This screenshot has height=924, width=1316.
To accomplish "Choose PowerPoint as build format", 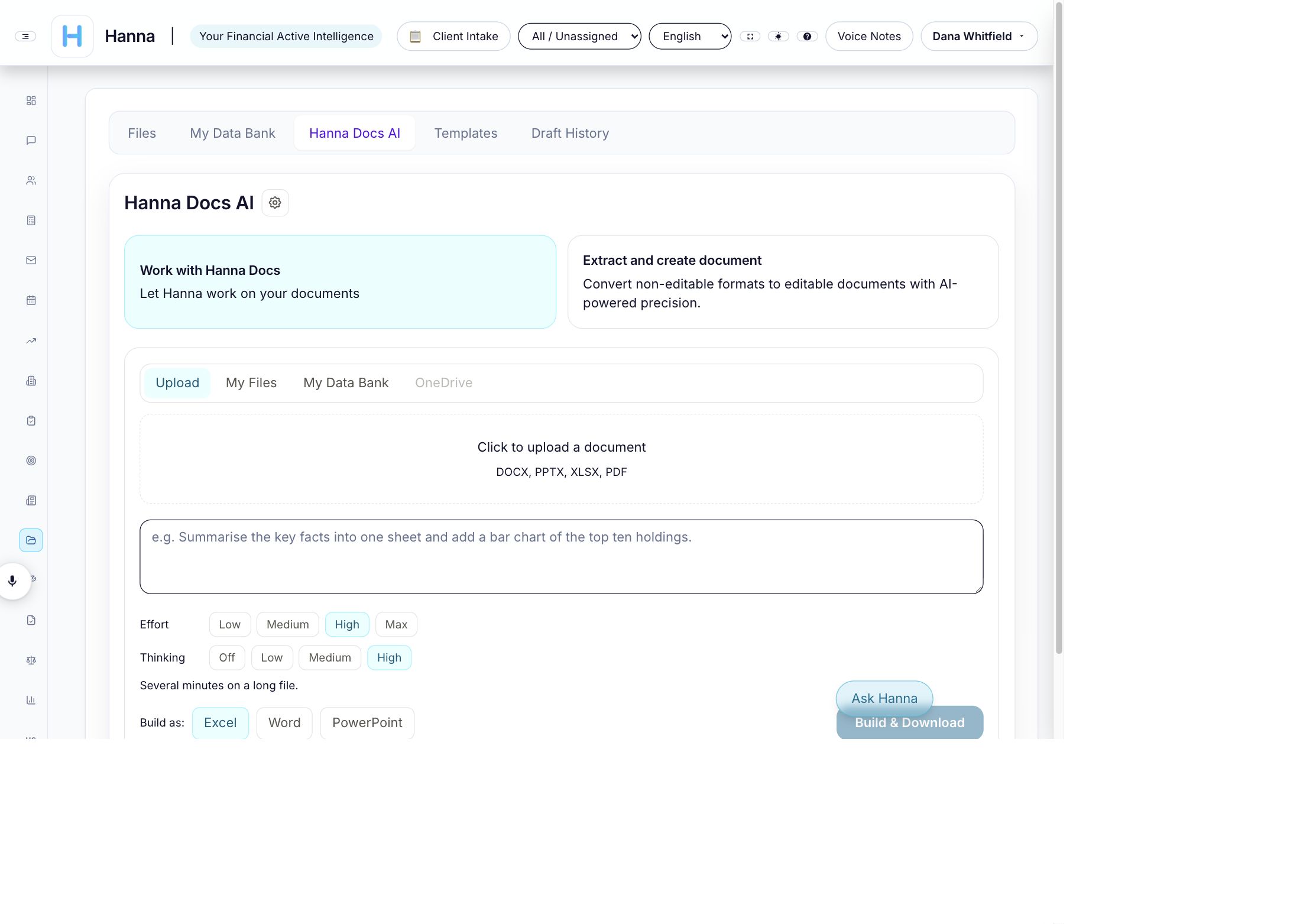I will click(x=367, y=722).
